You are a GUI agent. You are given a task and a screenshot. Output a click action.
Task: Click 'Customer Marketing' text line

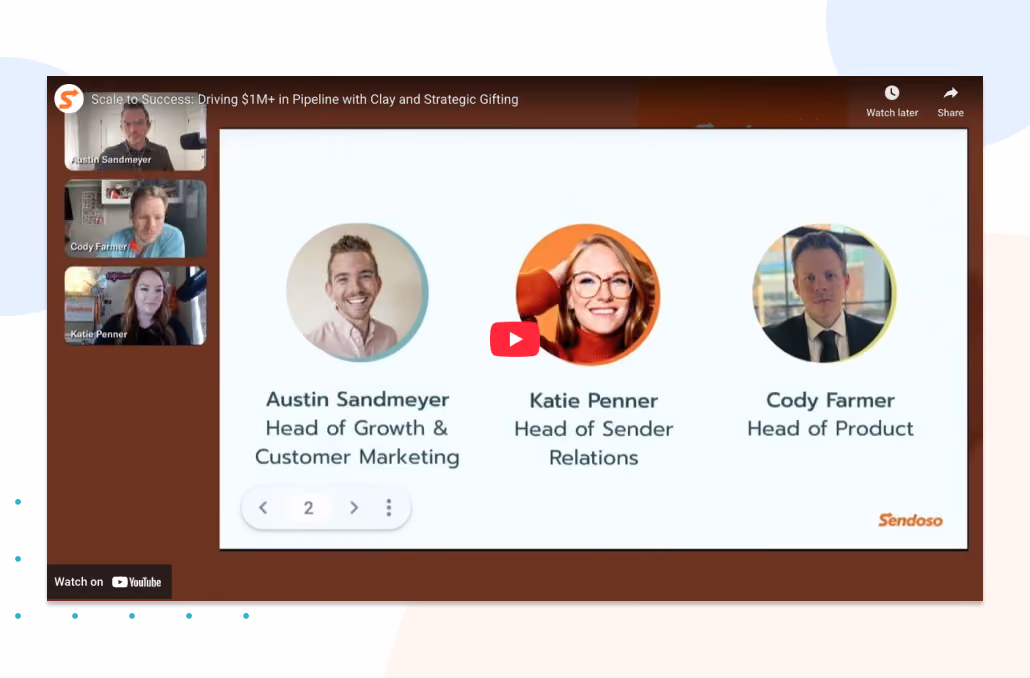(357, 457)
